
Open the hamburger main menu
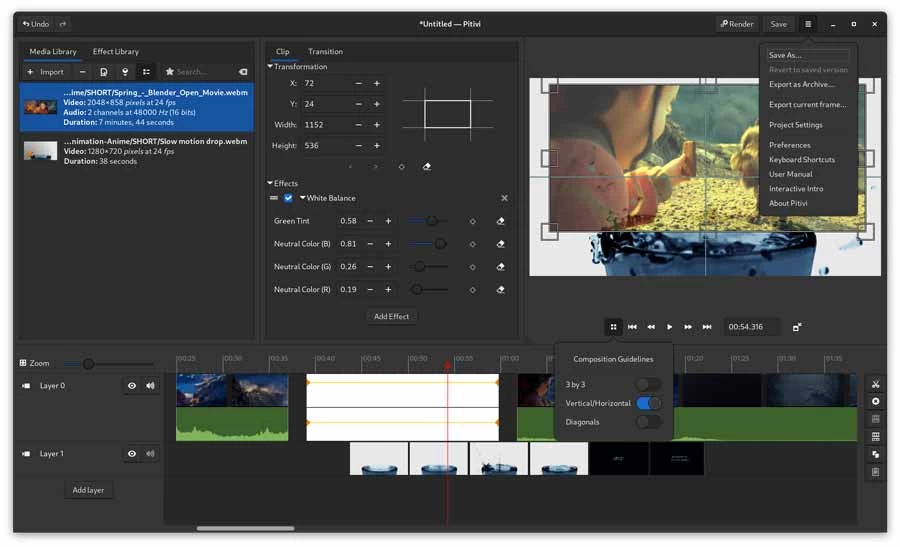pyautogui.click(x=808, y=24)
